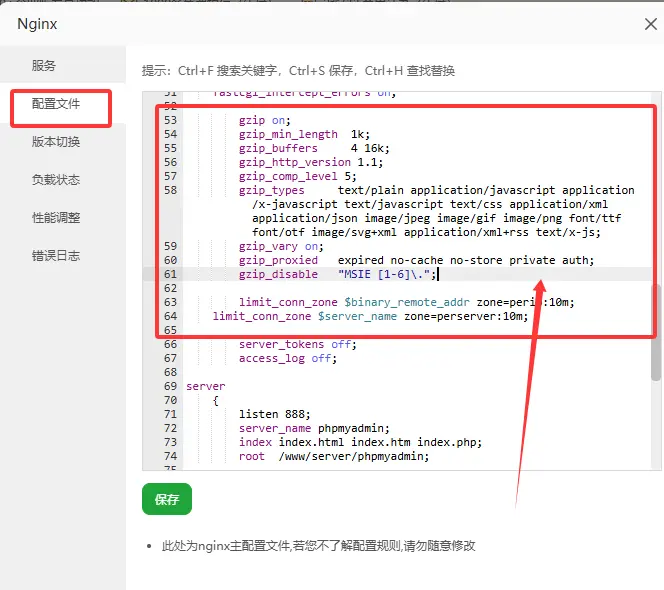The image size is (664, 590).
Task: View the 错误日志 tab
Action: (x=63, y=256)
